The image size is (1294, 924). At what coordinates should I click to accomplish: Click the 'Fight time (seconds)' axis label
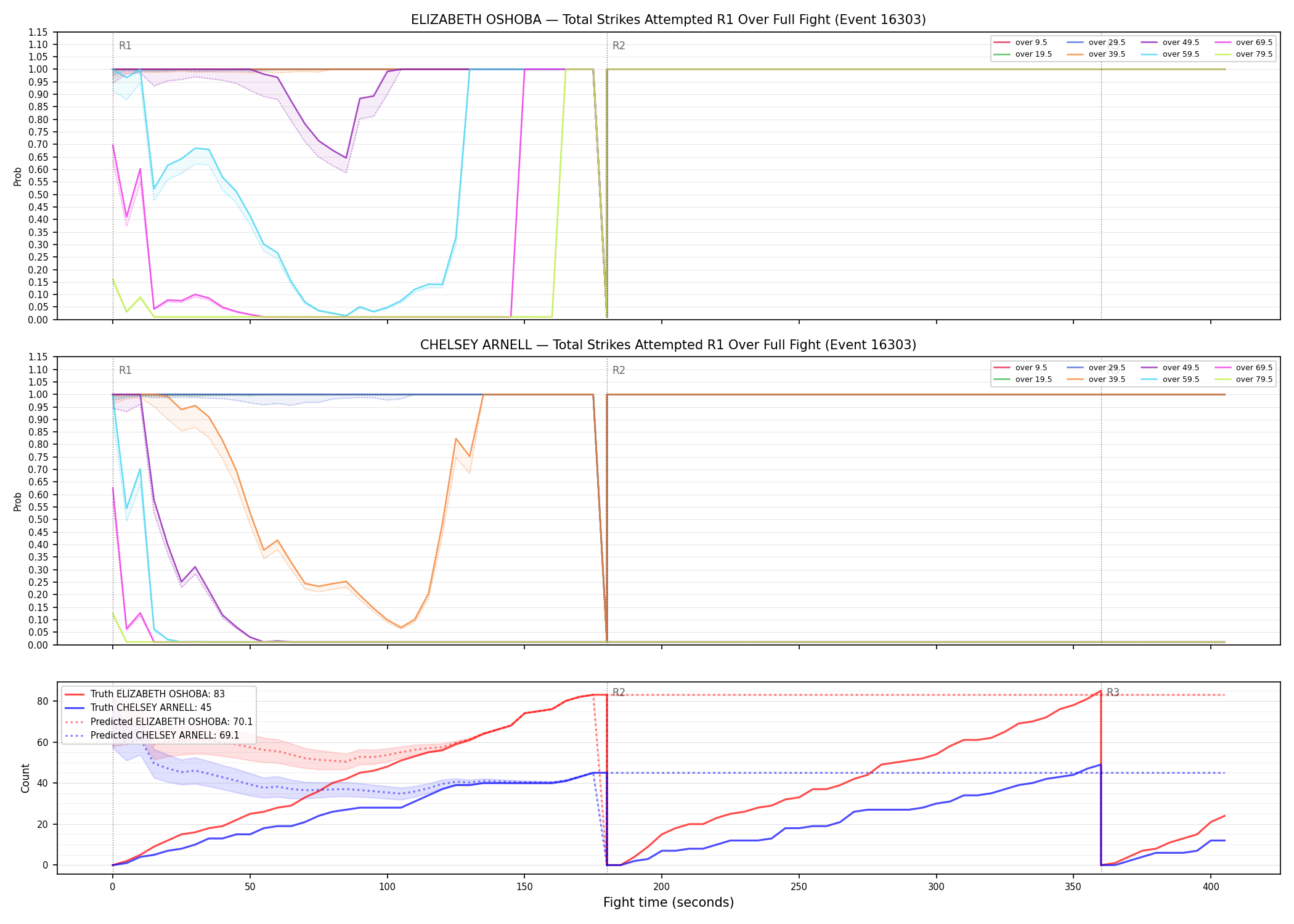point(669,902)
